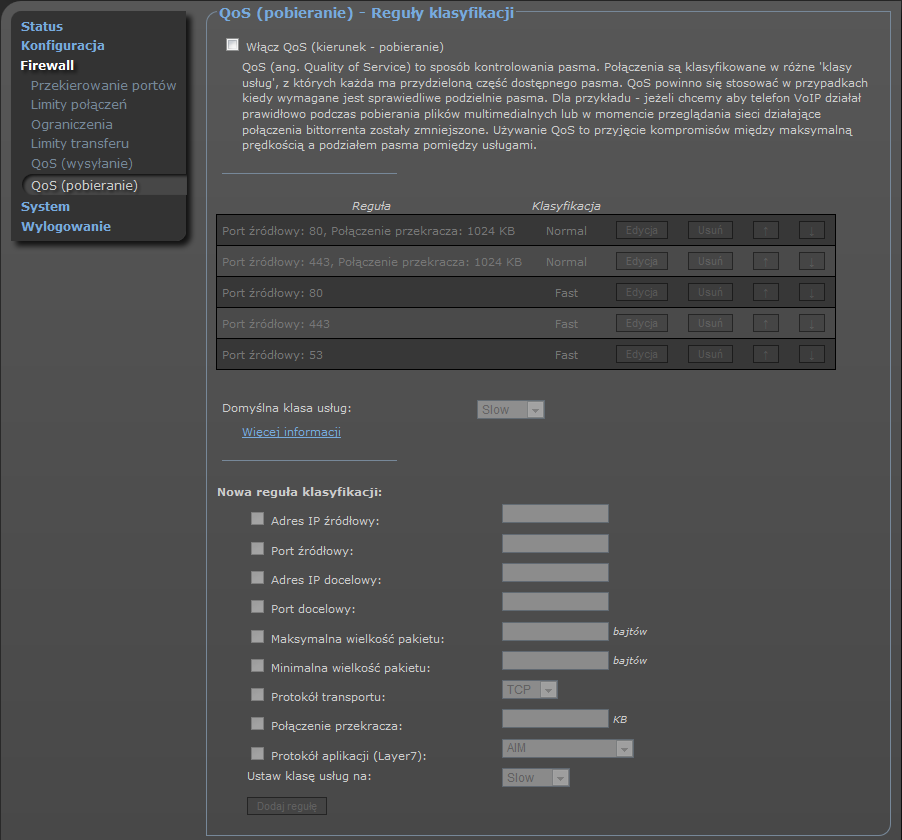Check the Protokół transportu option
Screen dimensions: 902x840
click(x=257, y=695)
